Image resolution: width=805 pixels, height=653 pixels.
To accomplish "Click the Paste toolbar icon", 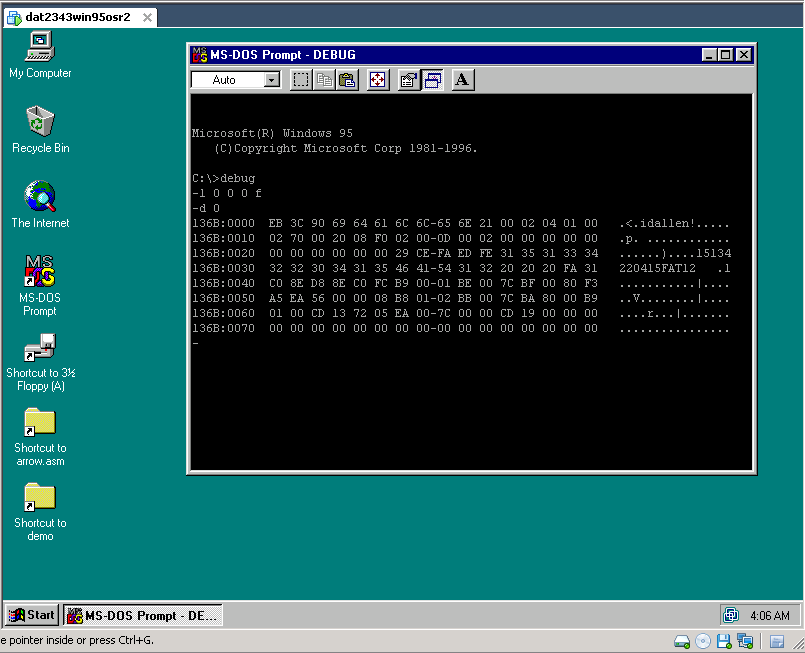I will [x=347, y=80].
